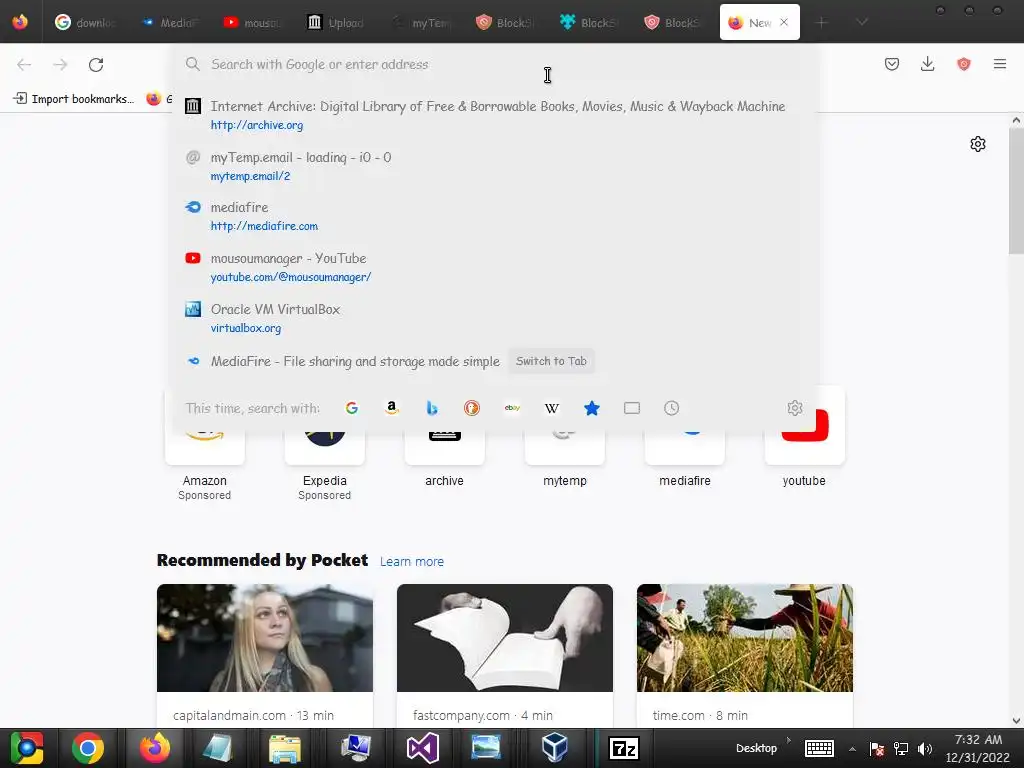Switch to the first MediaFire tab
The width and height of the screenshot is (1024, 768).
coord(170,23)
